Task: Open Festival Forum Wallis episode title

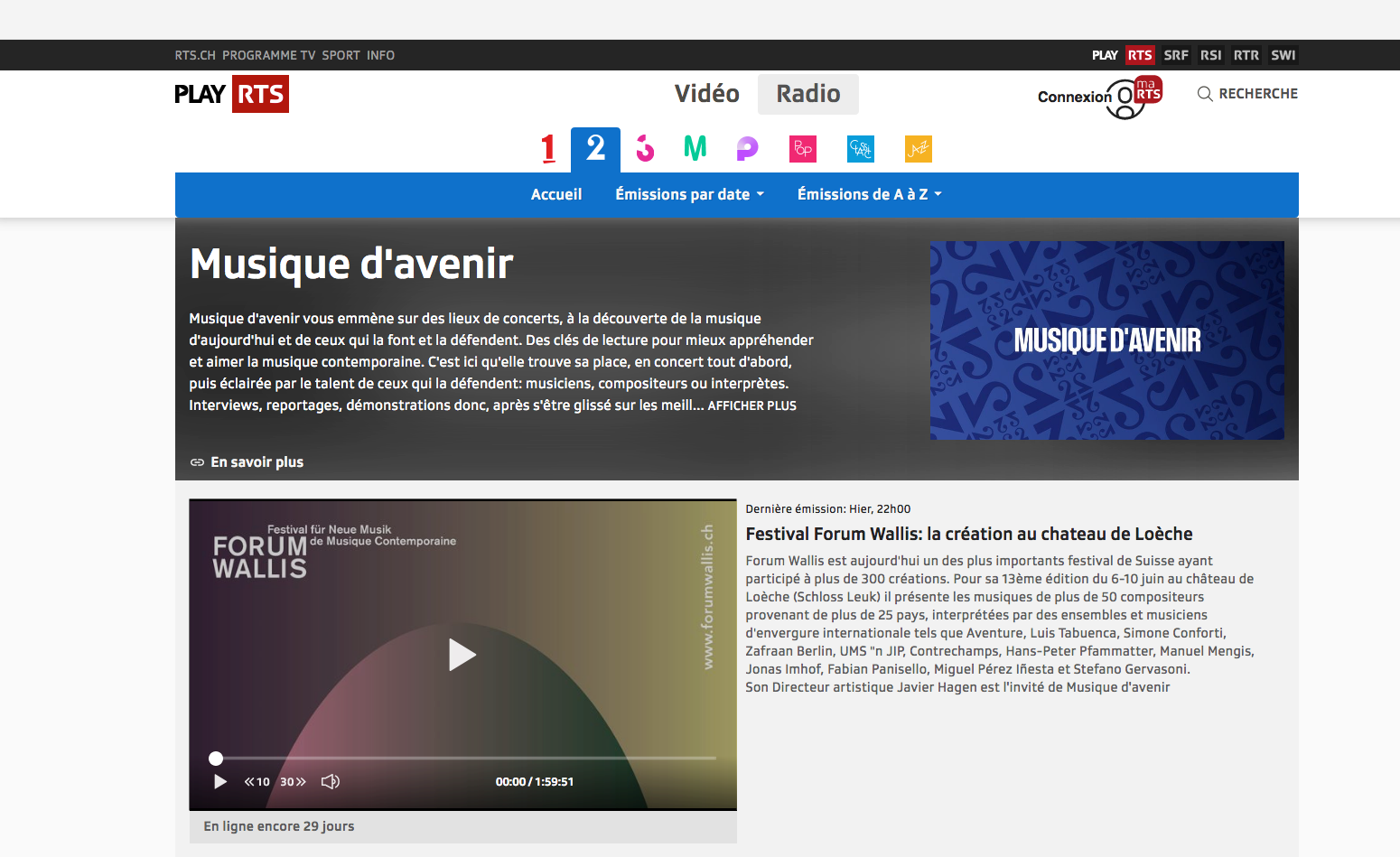Action: [969, 534]
